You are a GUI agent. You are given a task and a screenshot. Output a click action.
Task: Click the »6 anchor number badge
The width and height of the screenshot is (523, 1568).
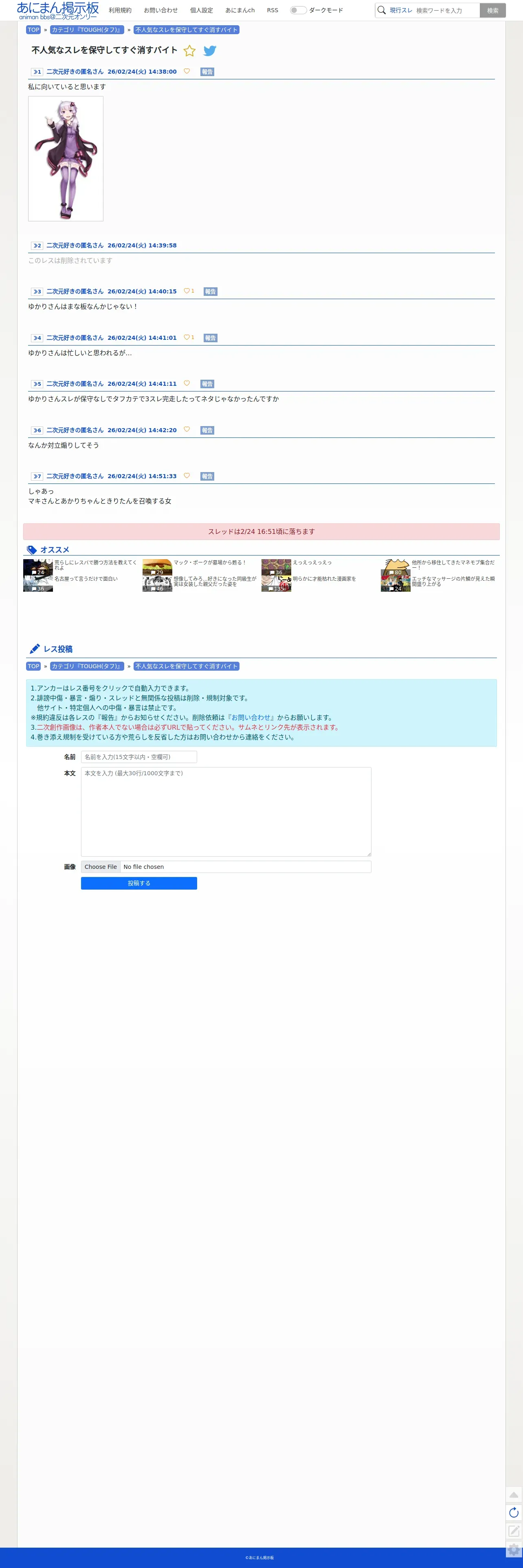click(x=37, y=430)
